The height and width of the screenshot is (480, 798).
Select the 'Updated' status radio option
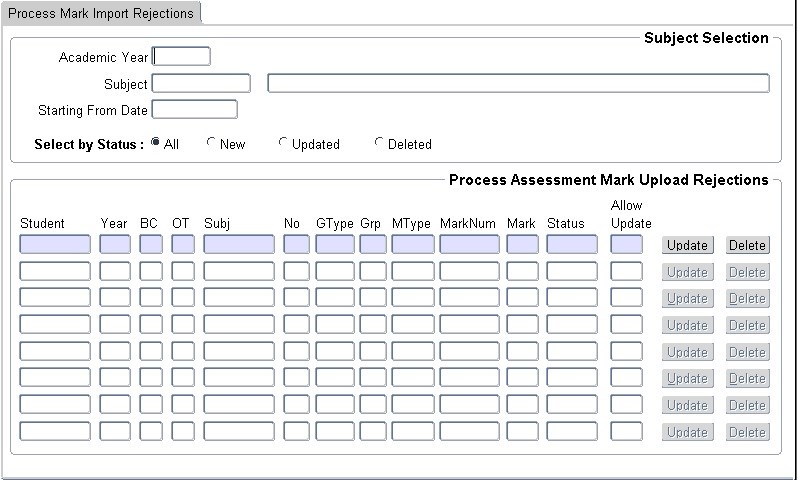283,143
